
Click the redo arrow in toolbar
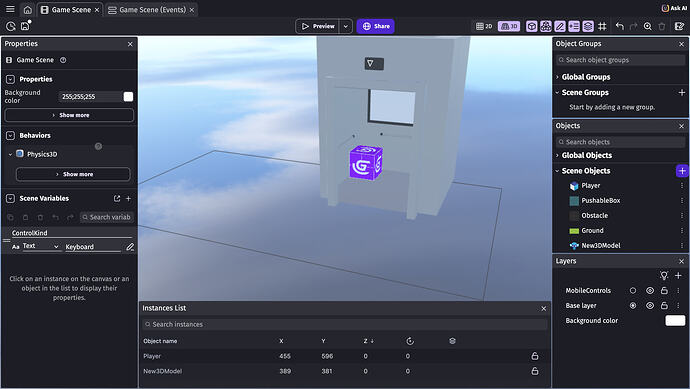pos(634,26)
